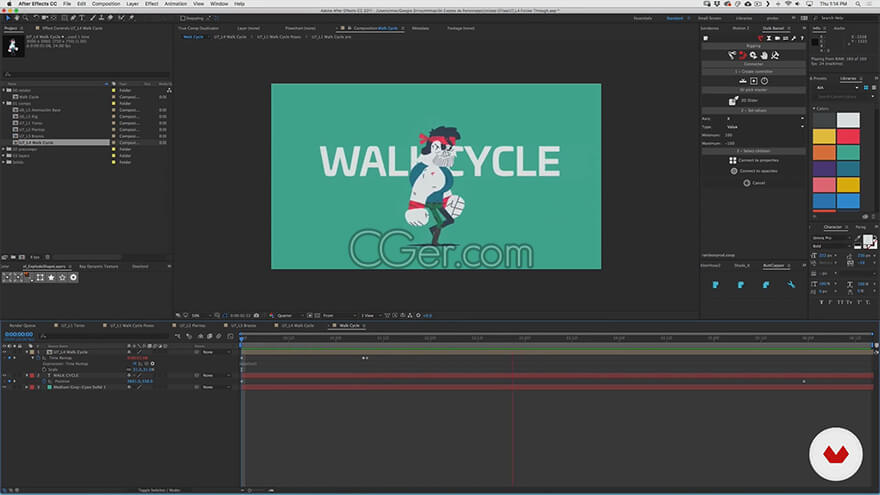Select the Puppet Pin tool
The height and width of the screenshot is (495, 880).
pyautogui.click(x=131, y=18)
